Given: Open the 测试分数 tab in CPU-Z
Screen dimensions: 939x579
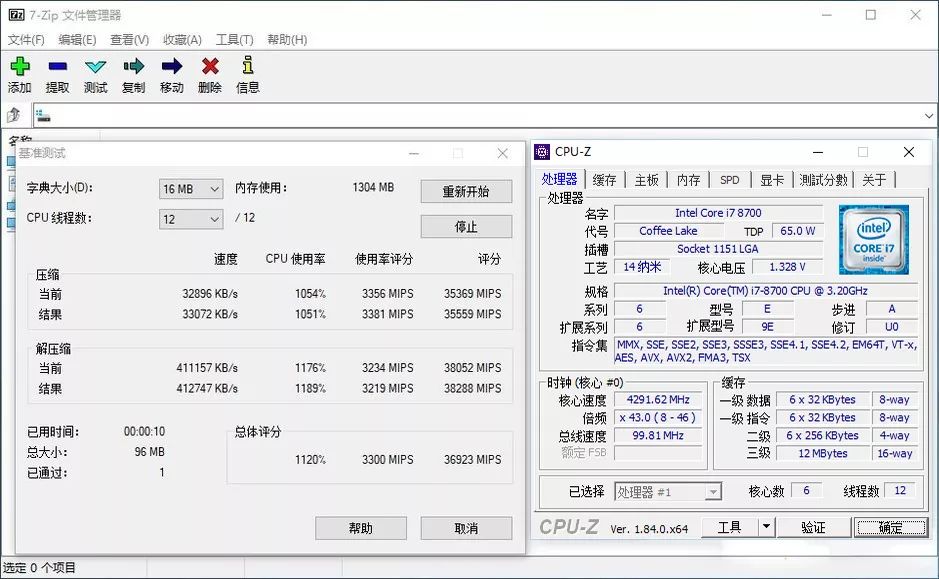Looking at the screenshot, I should click(x=822, y=179).
